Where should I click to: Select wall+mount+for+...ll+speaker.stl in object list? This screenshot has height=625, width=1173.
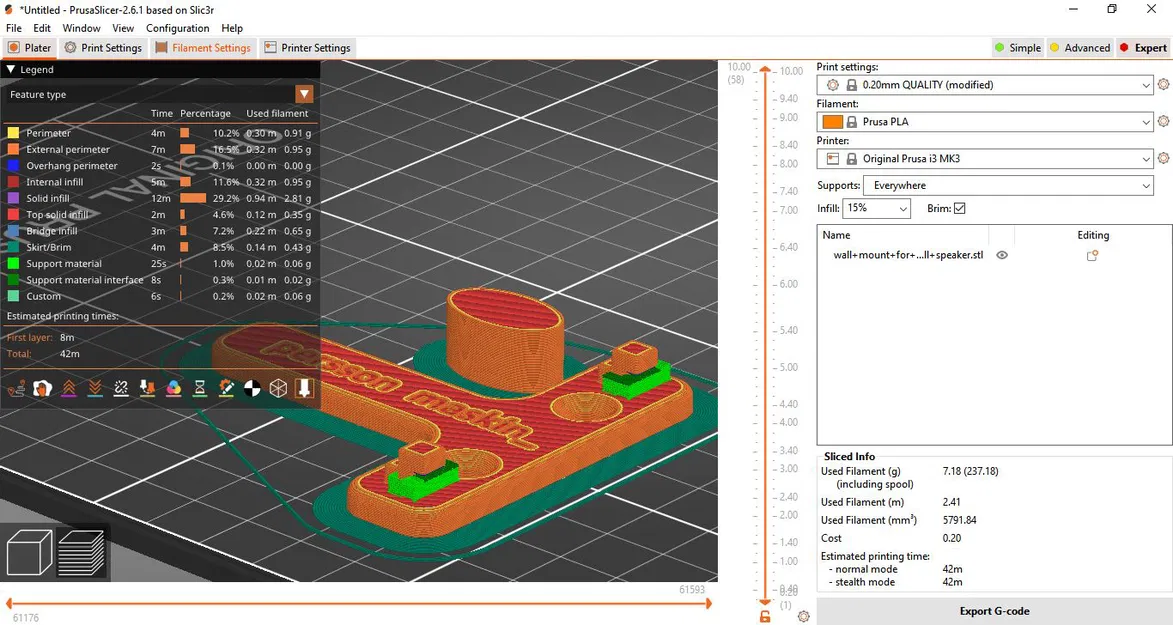(908, 255)
